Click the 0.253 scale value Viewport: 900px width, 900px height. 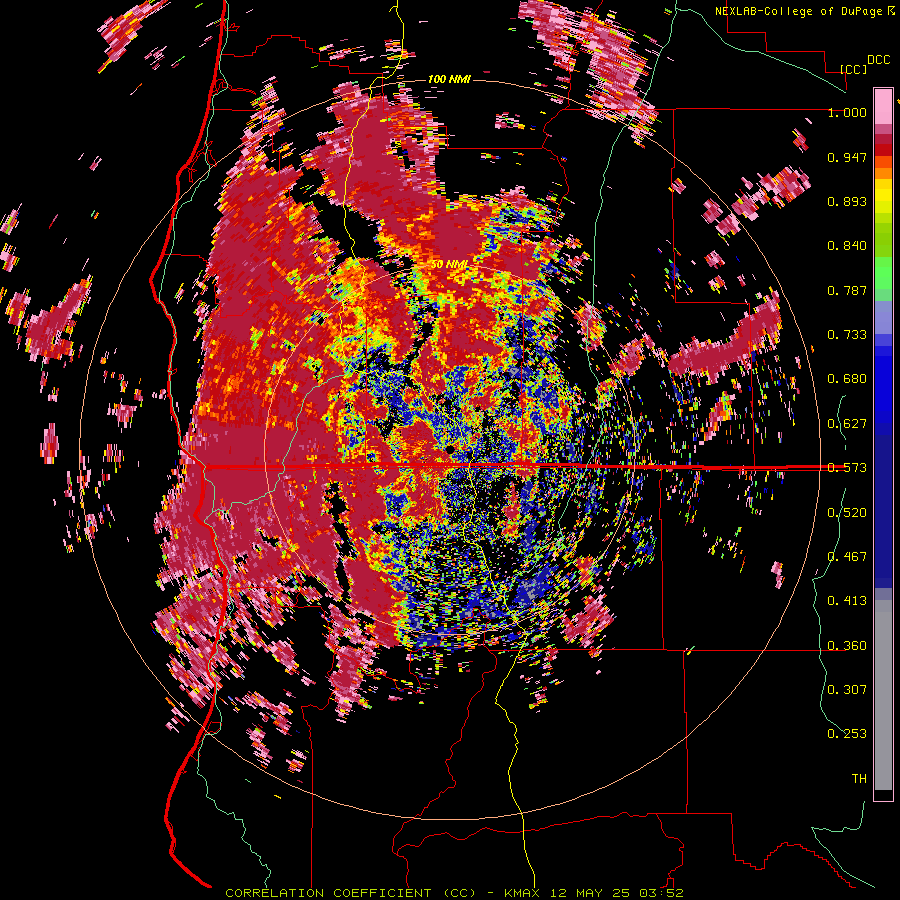847,734
